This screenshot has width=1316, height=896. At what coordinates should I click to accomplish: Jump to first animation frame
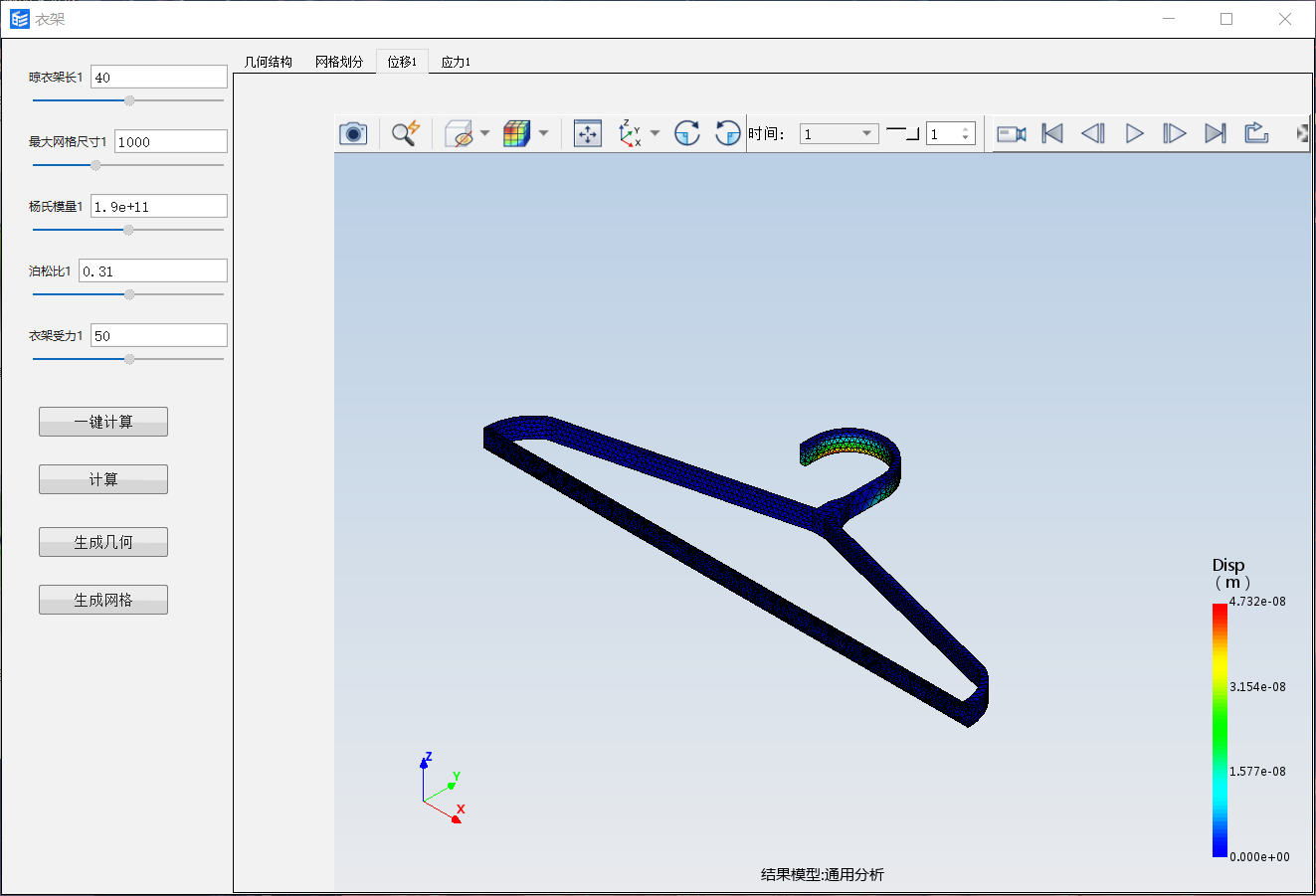[1052, 133]
